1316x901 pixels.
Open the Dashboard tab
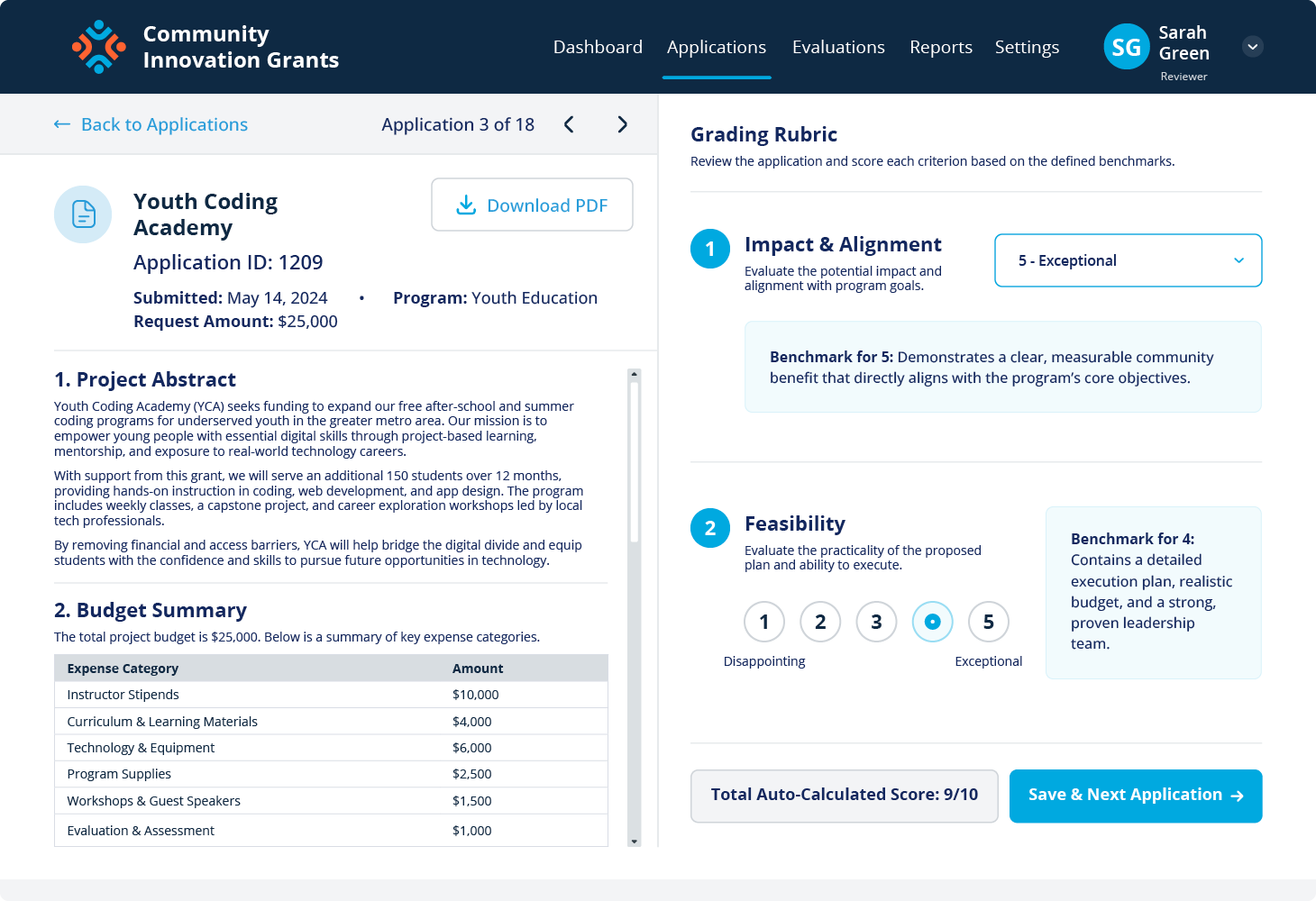[x=598, y=47]
